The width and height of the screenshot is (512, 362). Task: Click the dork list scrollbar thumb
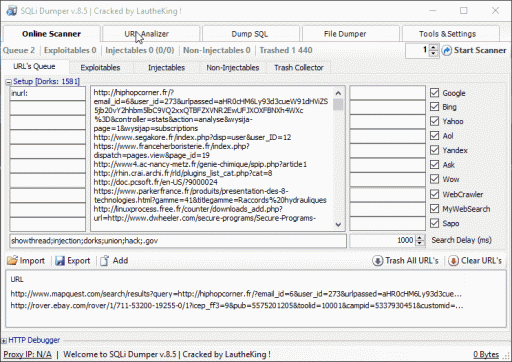(x=338, y=104)
